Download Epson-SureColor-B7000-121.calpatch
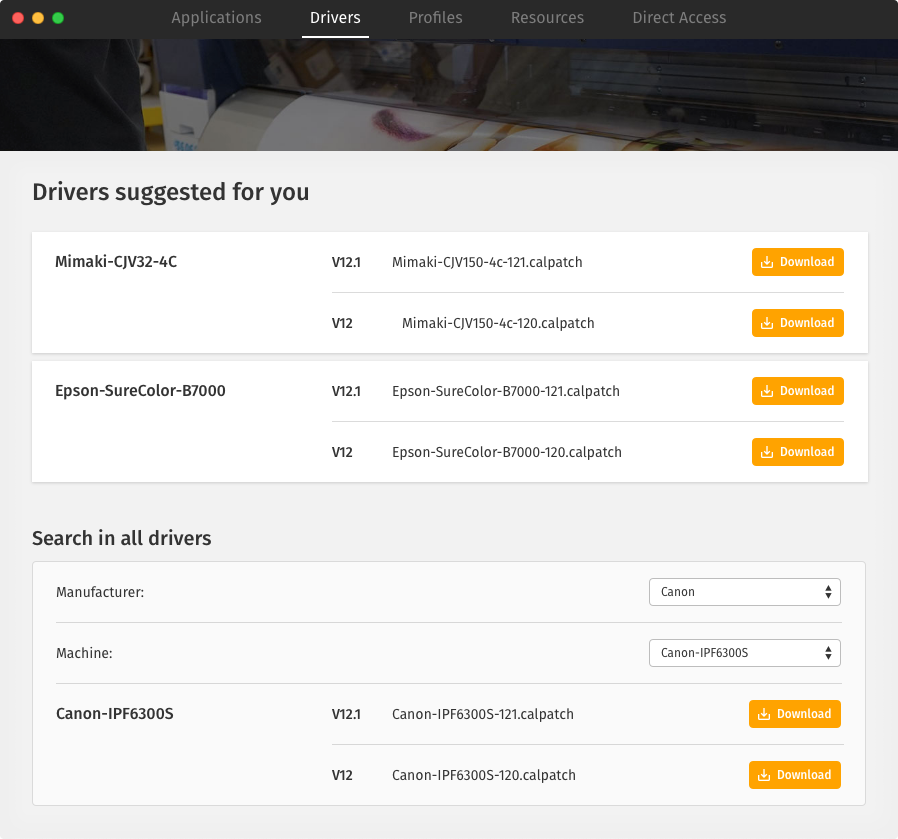 (797, 391)
